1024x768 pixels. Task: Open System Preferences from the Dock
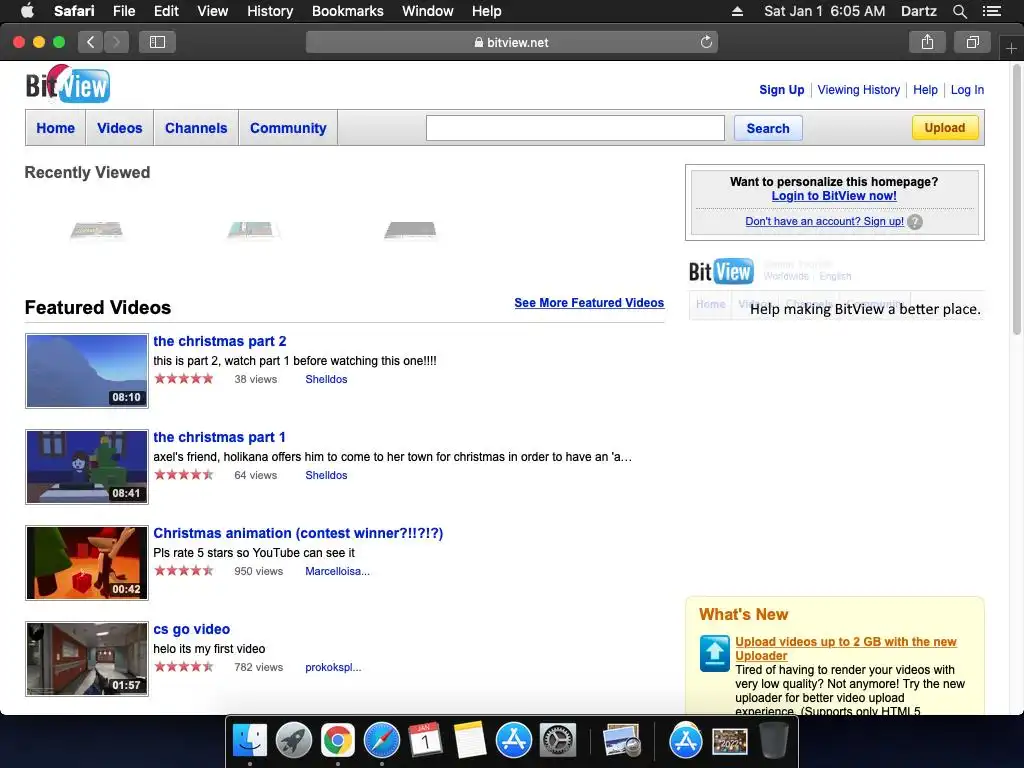click(x=557, y=741)
